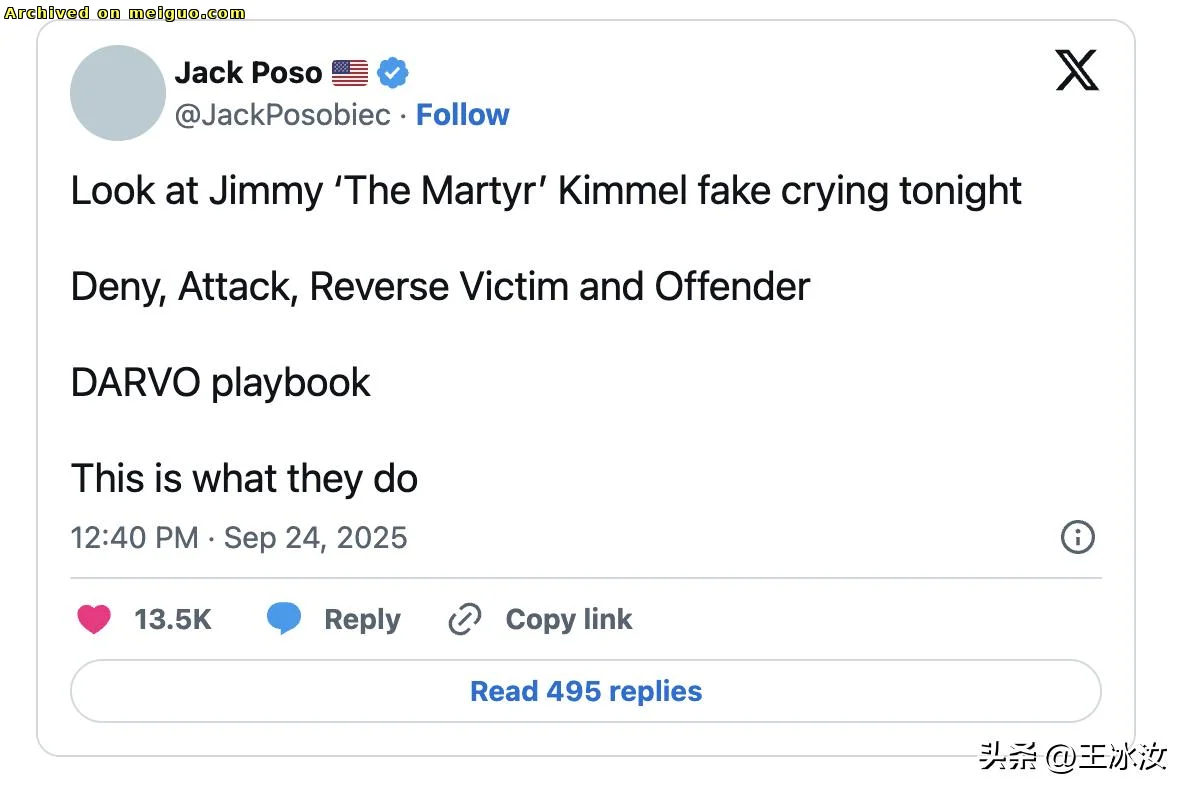Click the chain link icon
This screenshot has width=1190, height=794.
[x=464, y=619]
